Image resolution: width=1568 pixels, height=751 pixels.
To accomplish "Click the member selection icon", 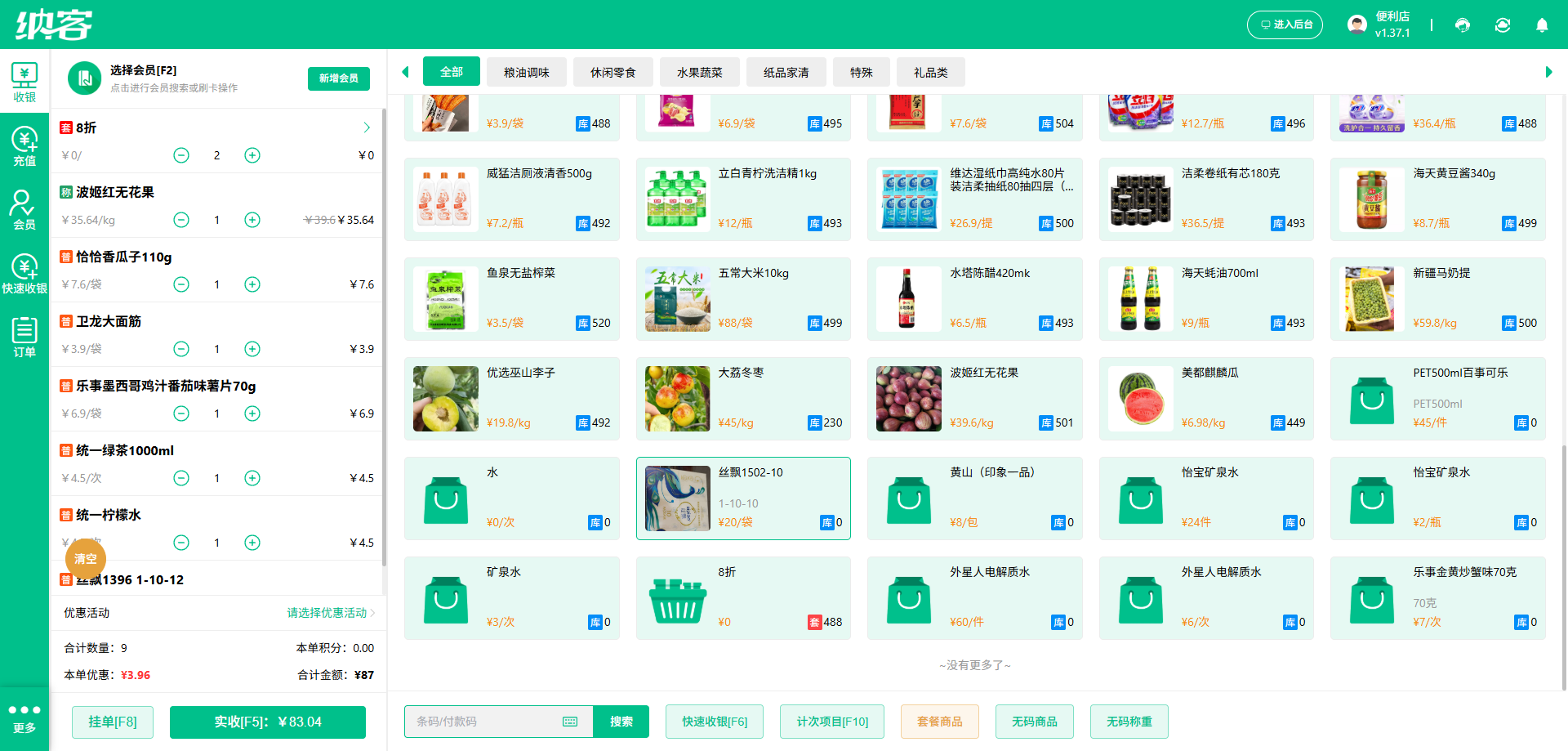I will (x=84, y=78).
